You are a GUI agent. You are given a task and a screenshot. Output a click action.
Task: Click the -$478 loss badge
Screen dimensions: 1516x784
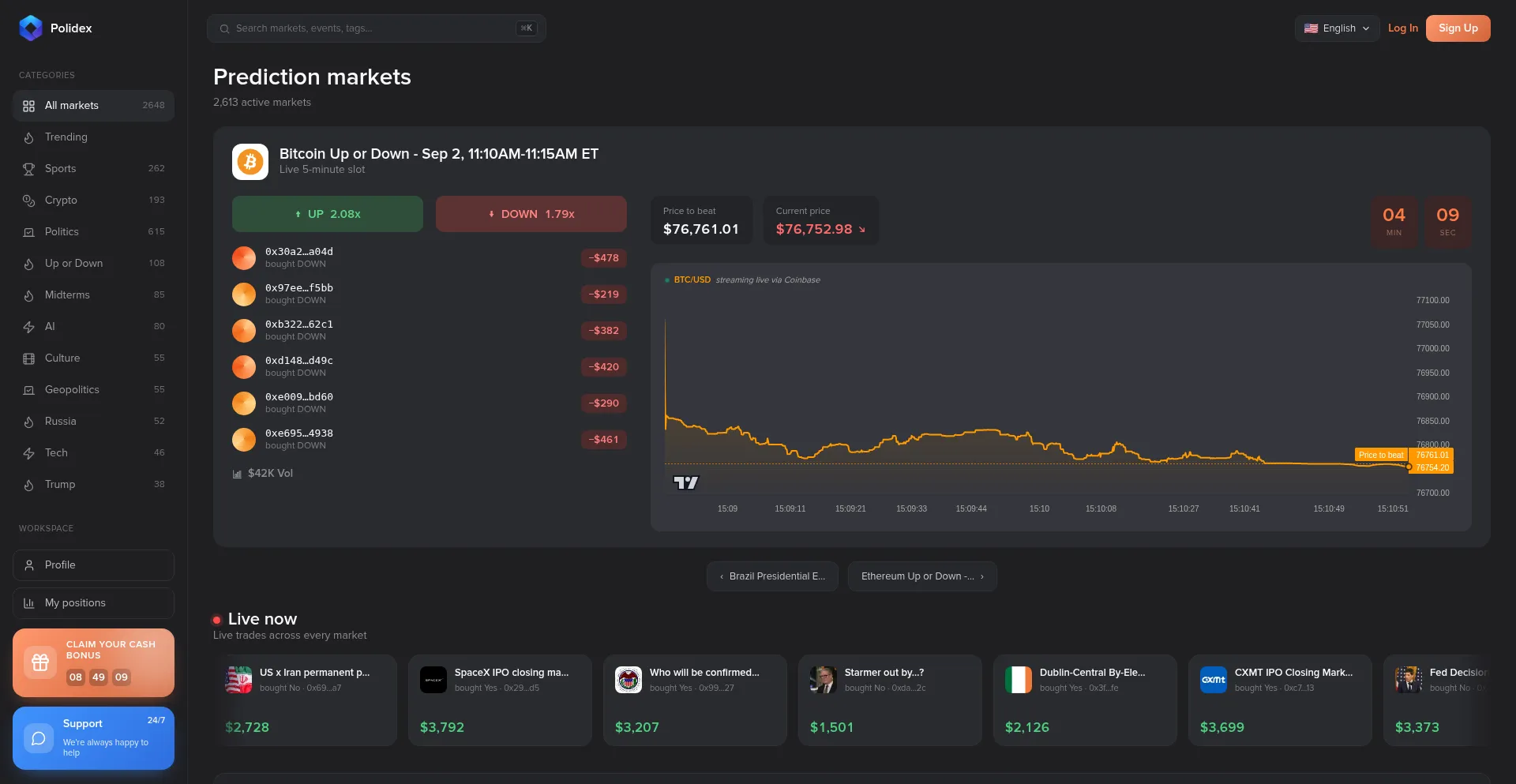[604, 258]
